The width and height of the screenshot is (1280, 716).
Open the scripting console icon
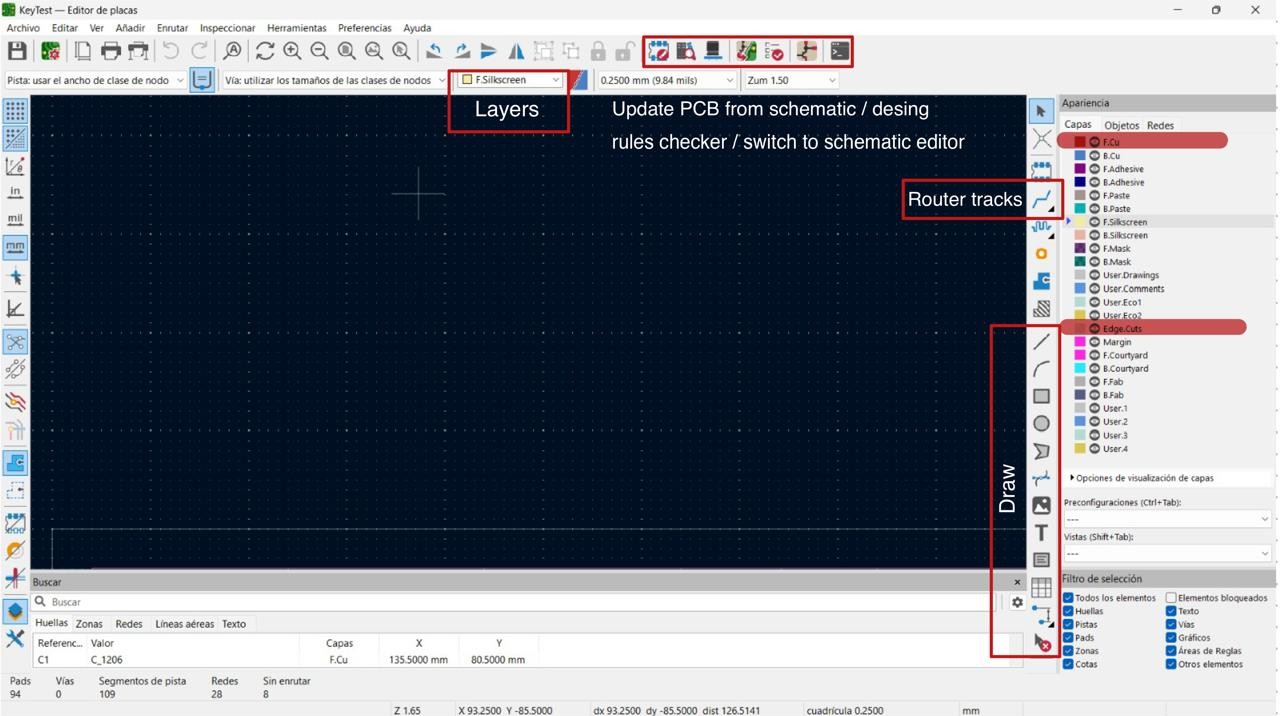point(839,51)
